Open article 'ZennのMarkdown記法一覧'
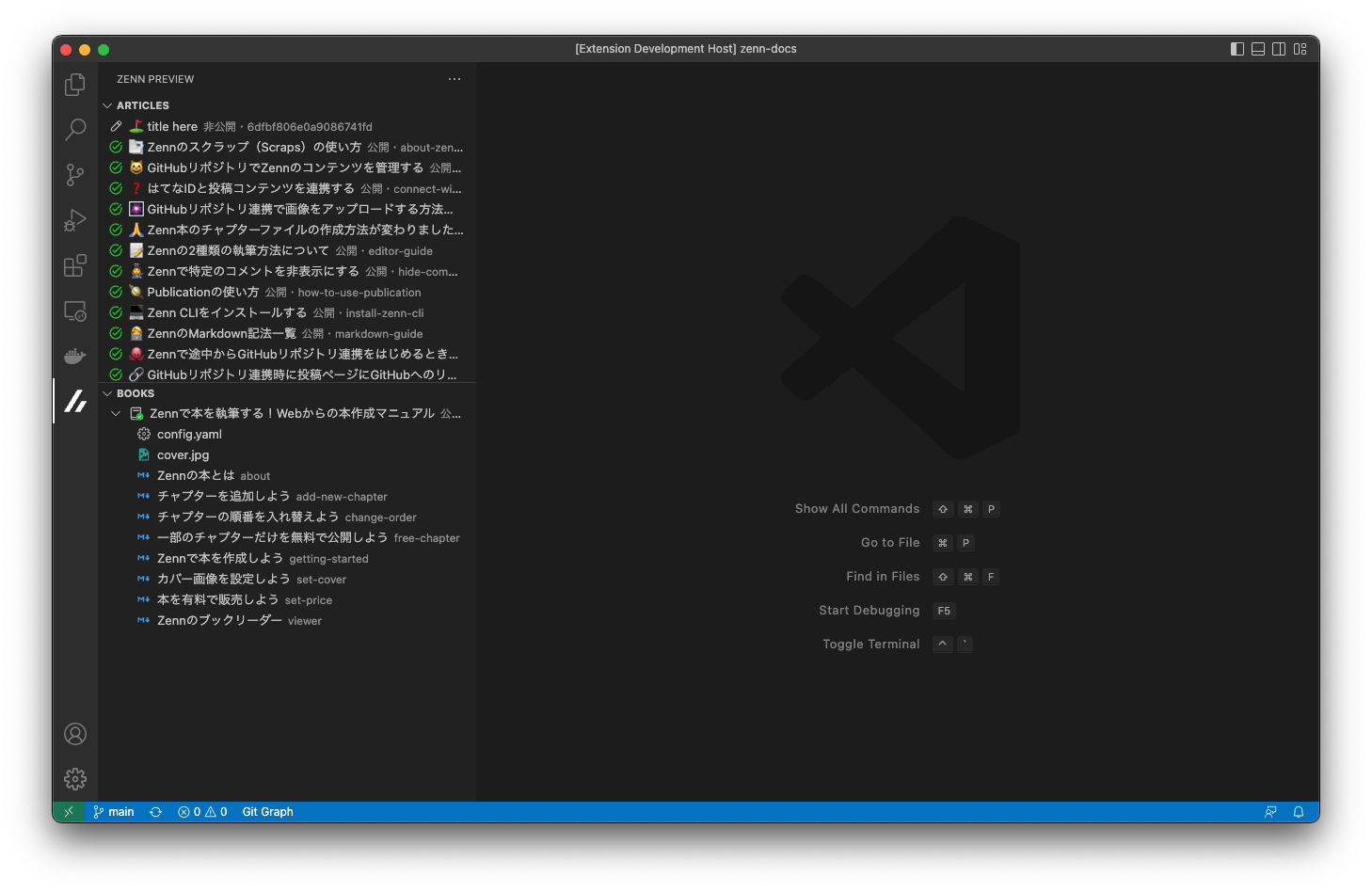 (287, 333)
